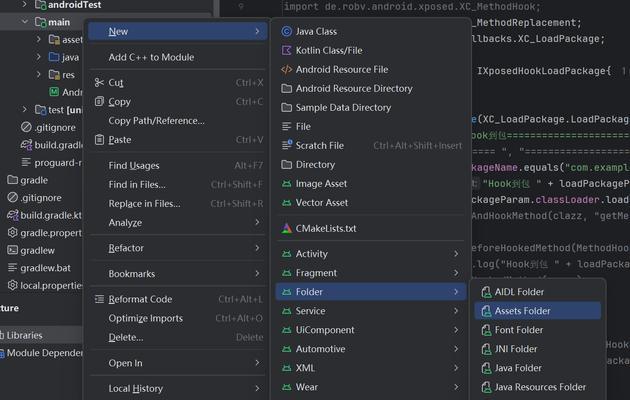
Task: Click the AIDL Folder icon
Action: 486,292
